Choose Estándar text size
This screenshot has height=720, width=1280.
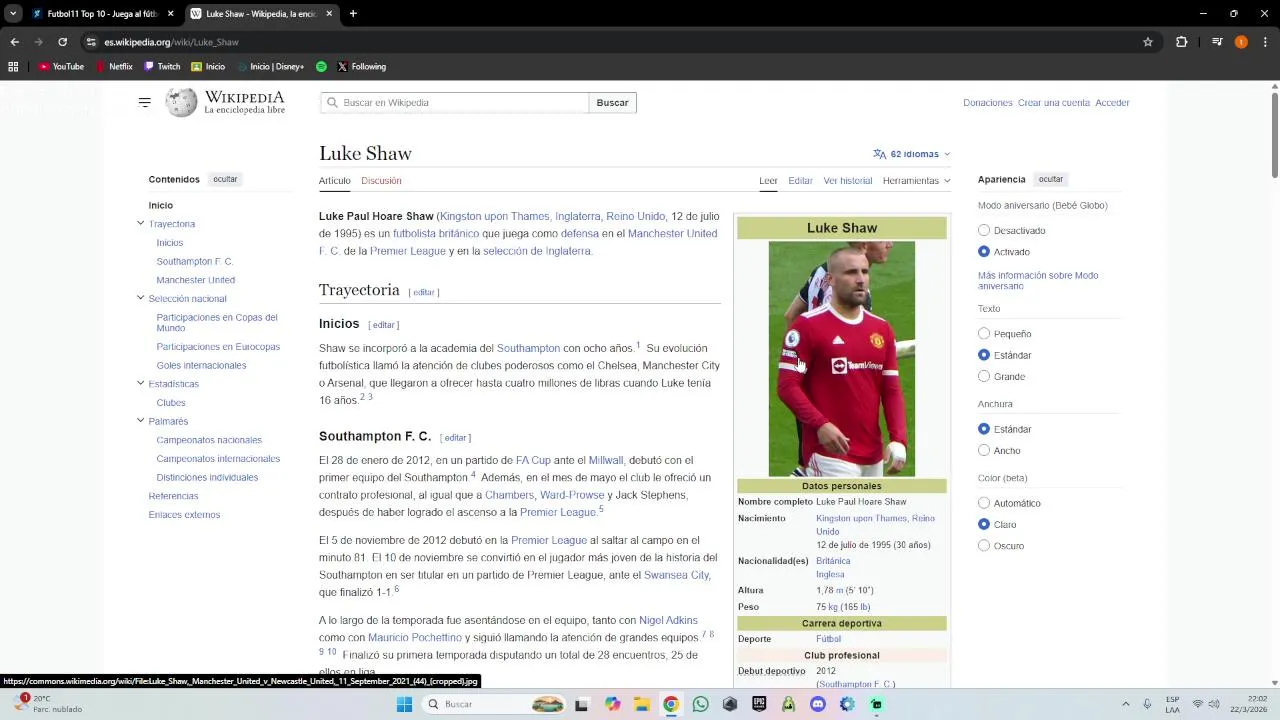click(x=984, y=355)
